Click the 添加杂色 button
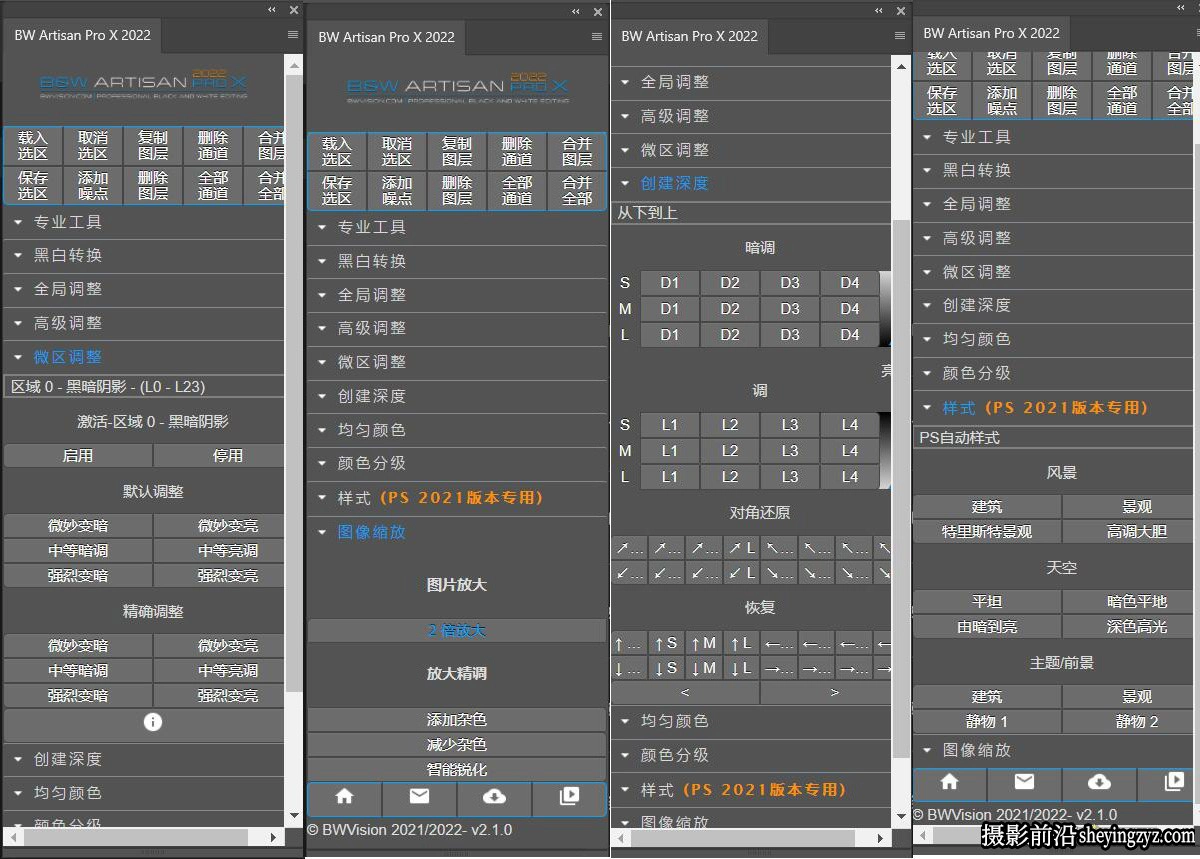The width and height of the screenshot is (1200, 859). (x=457, y=720)
